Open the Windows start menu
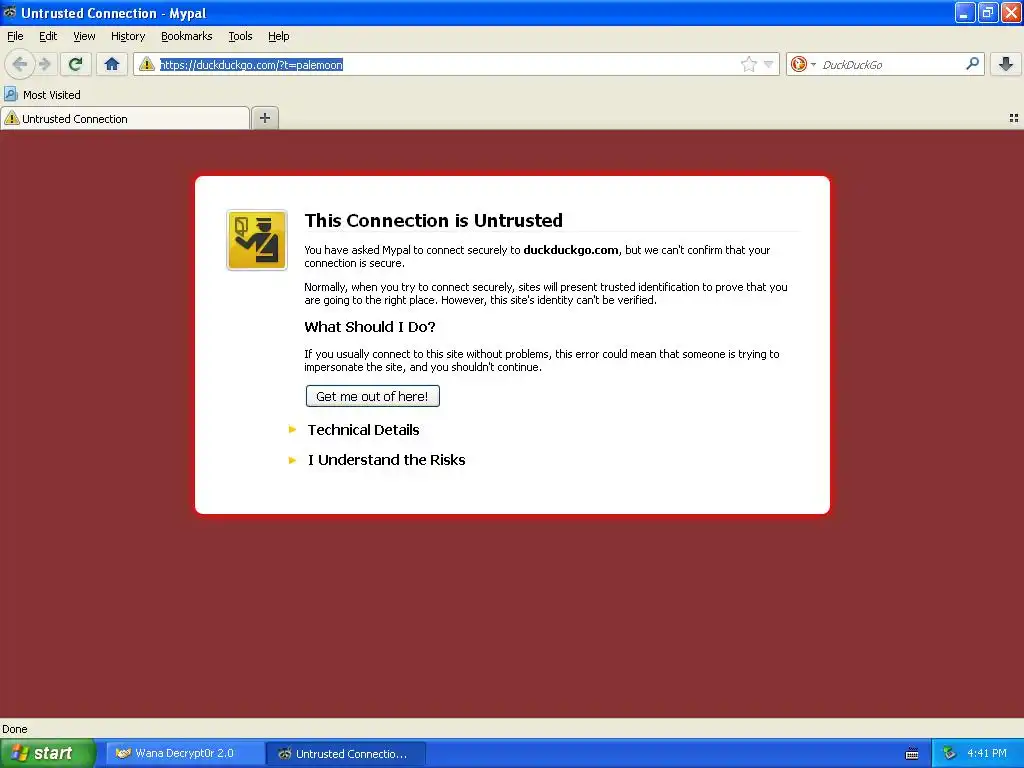1024x768 pixels. click(47, 753)
